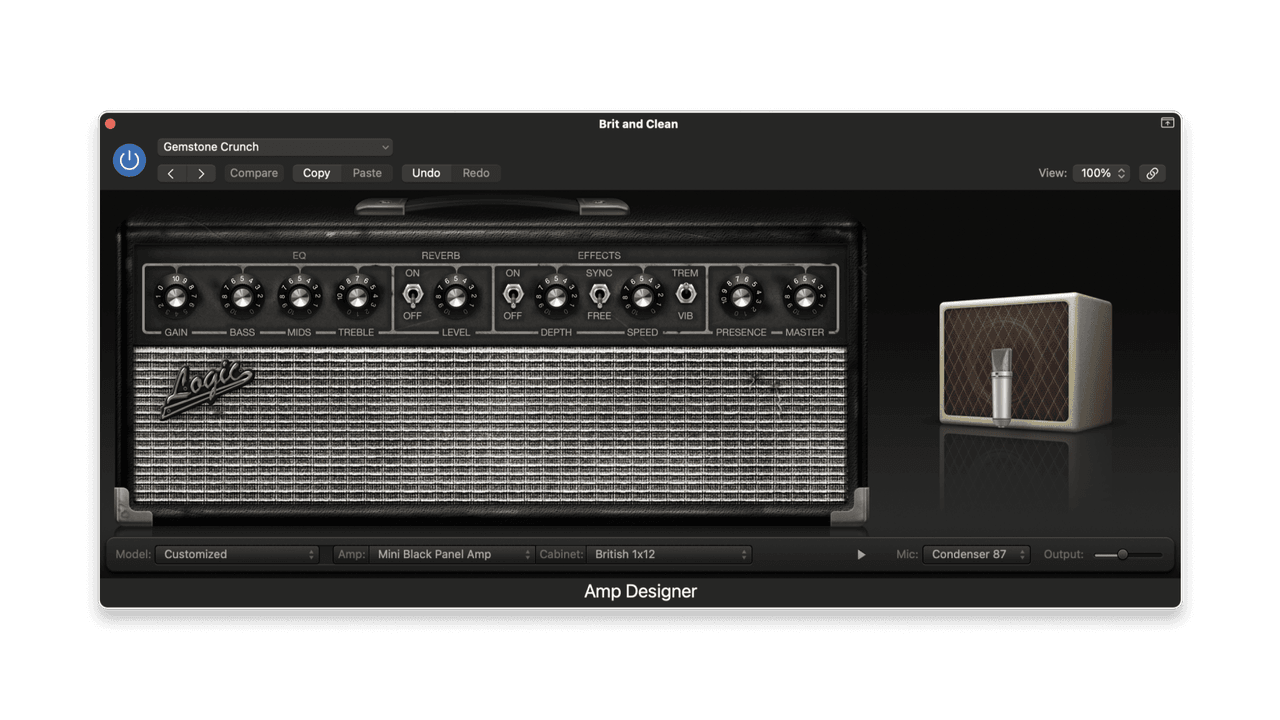Open the Mic dropdown showing Condenser 87
The height and width of the screenshot is (720, 1280).
[x=976, y=553]
